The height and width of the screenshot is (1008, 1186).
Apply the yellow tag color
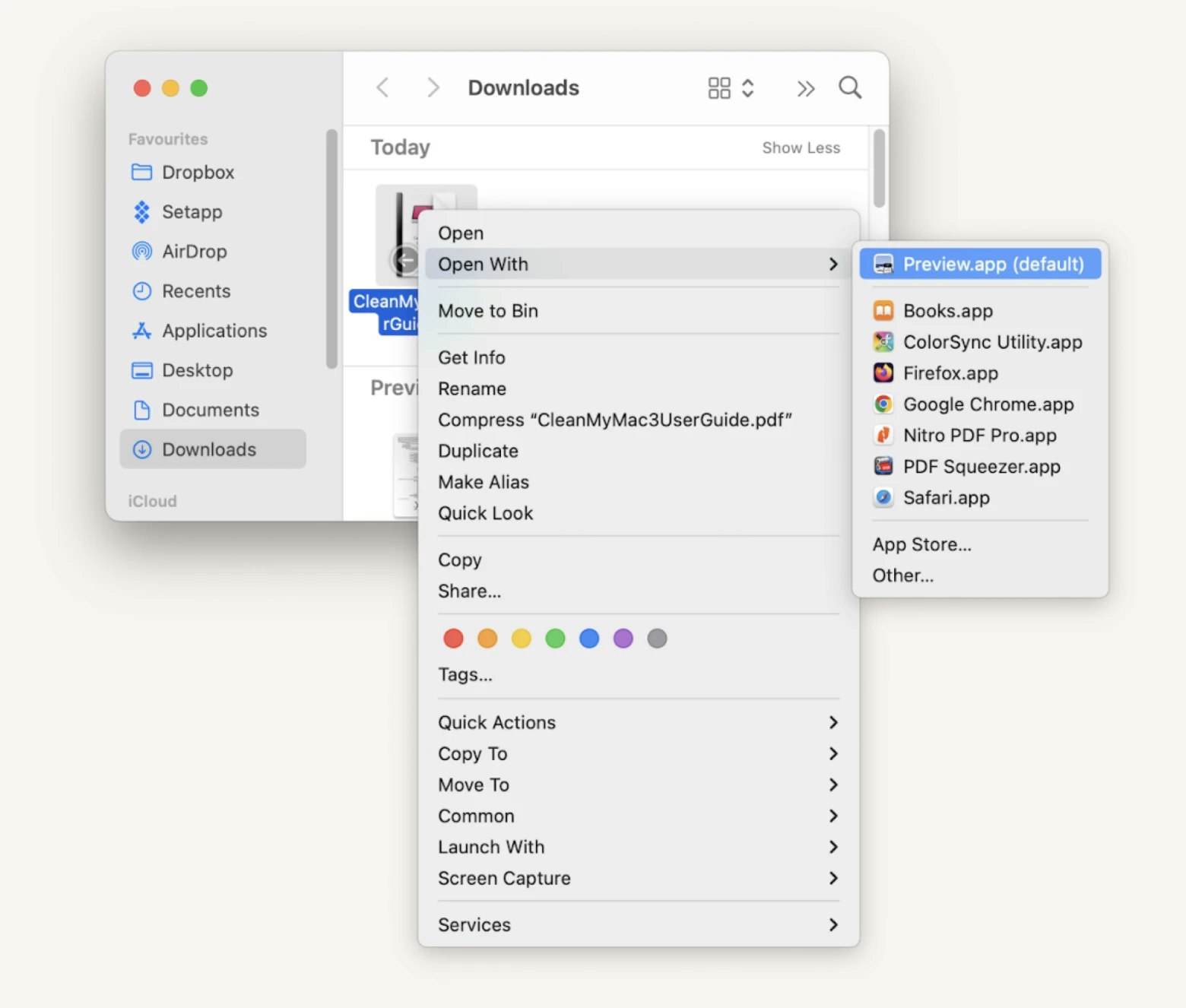click(x=522, y=639)
